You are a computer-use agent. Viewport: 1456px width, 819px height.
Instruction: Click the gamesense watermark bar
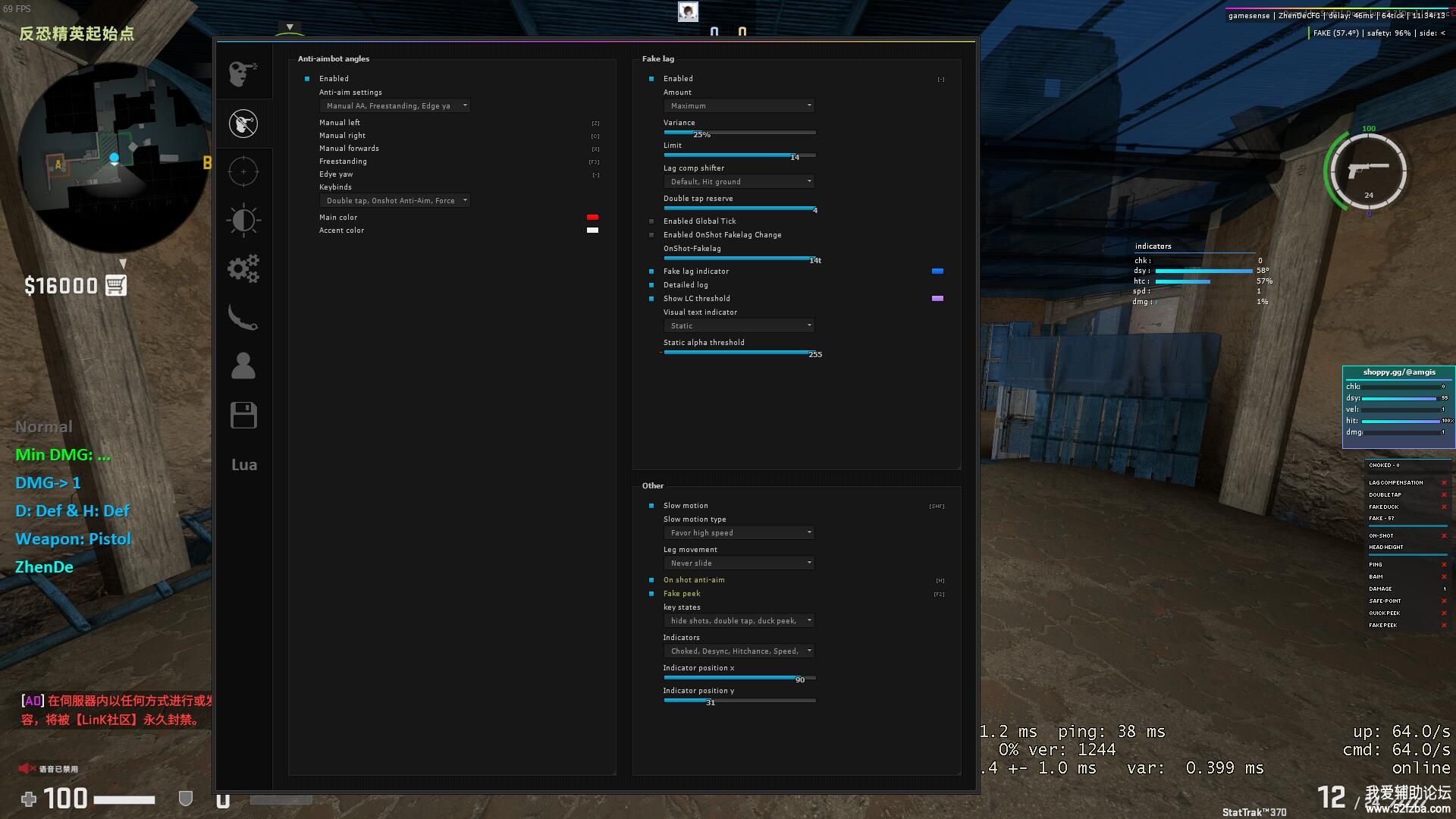click(x=1337, y=15)
